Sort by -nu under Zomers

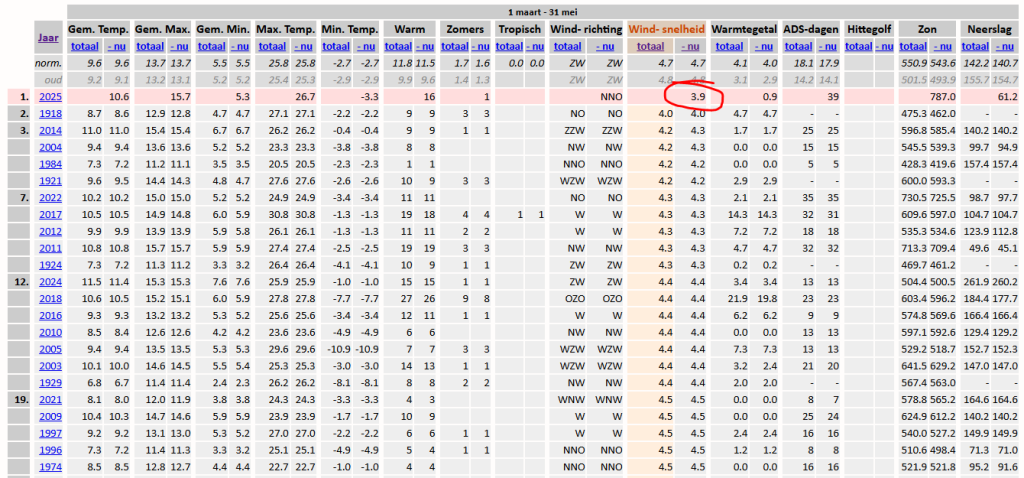(480, 46)
